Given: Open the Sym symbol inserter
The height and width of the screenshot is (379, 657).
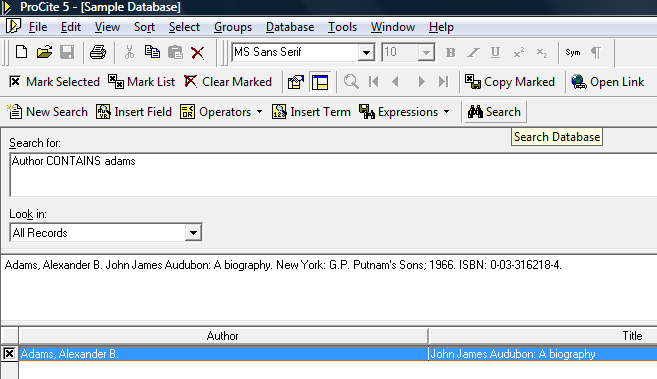Looking at the screenshot, I should pyautogui.click(x=573, y=53).
